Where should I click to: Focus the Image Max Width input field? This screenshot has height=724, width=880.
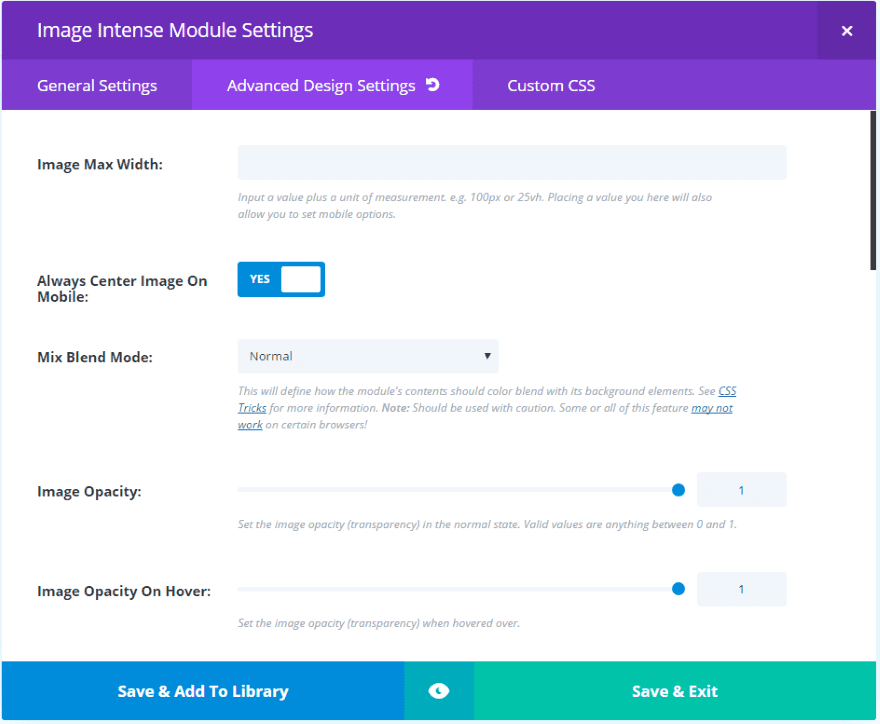512,163
